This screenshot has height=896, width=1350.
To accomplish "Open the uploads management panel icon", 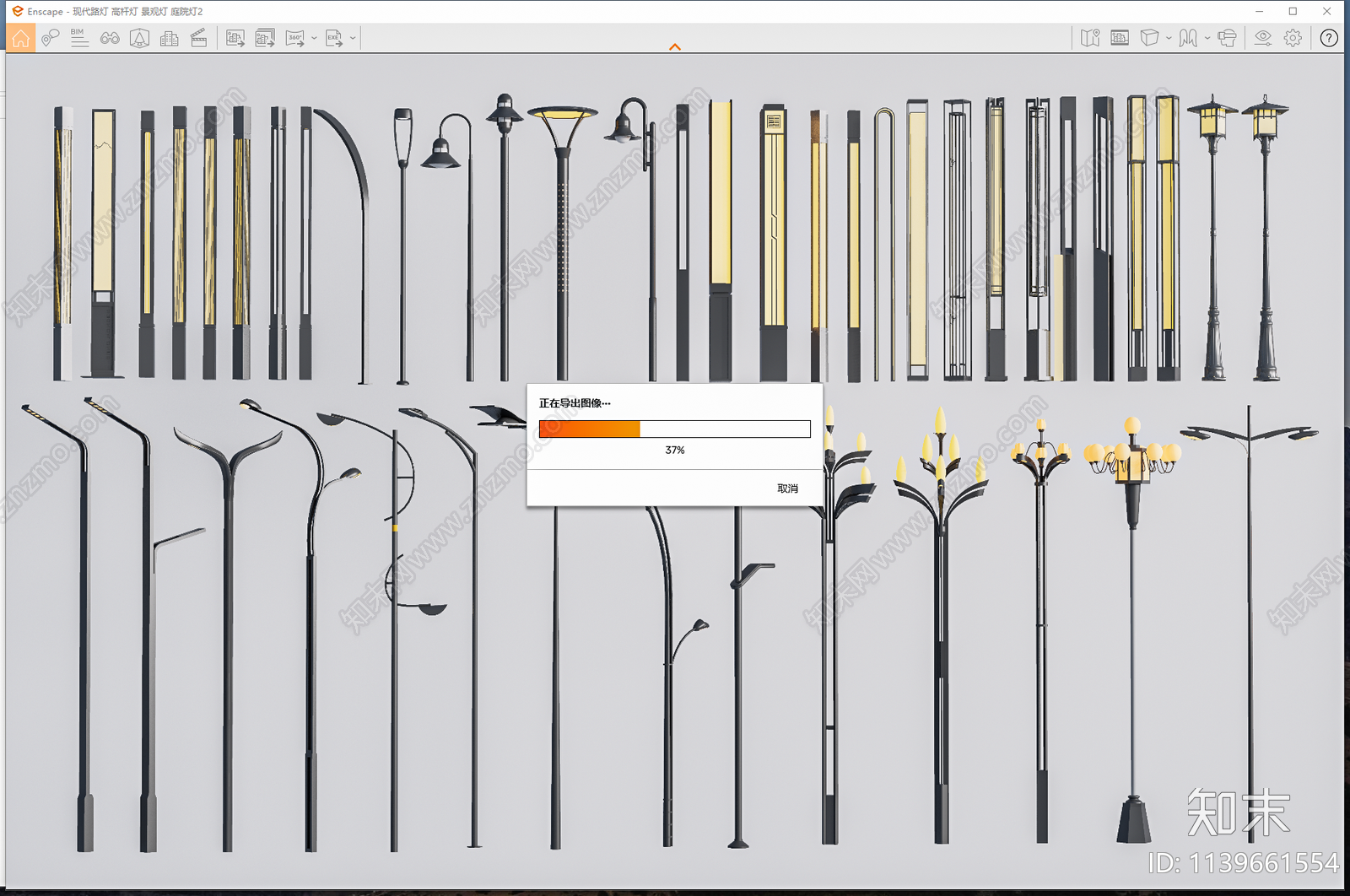I will point(1120,38).
